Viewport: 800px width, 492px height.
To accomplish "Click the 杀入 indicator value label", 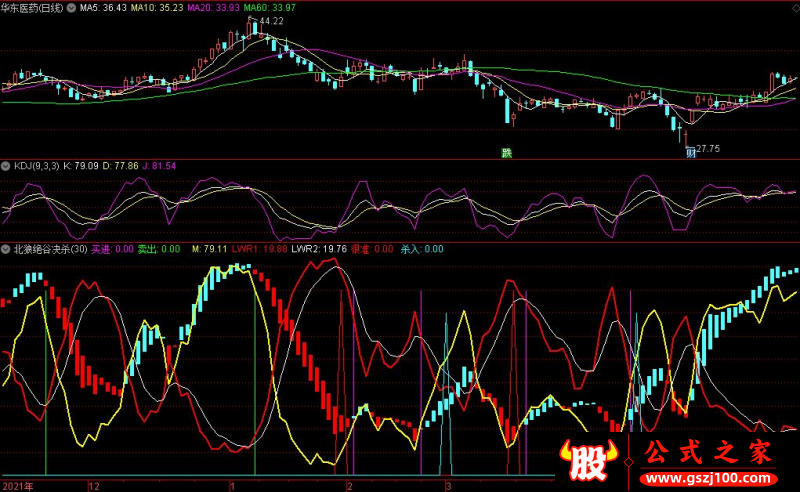I will pyautogui.click(x=421, y=249).
